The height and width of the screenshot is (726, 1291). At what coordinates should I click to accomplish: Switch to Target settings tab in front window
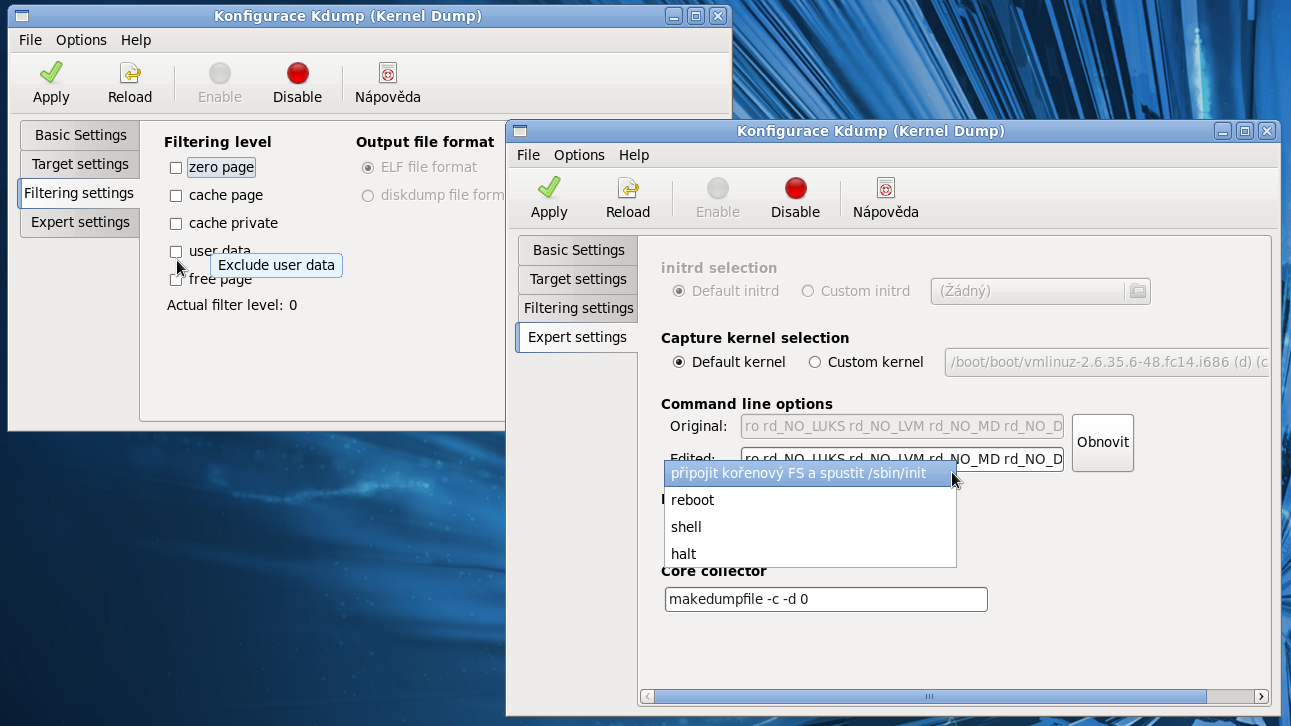pos(578,279)
